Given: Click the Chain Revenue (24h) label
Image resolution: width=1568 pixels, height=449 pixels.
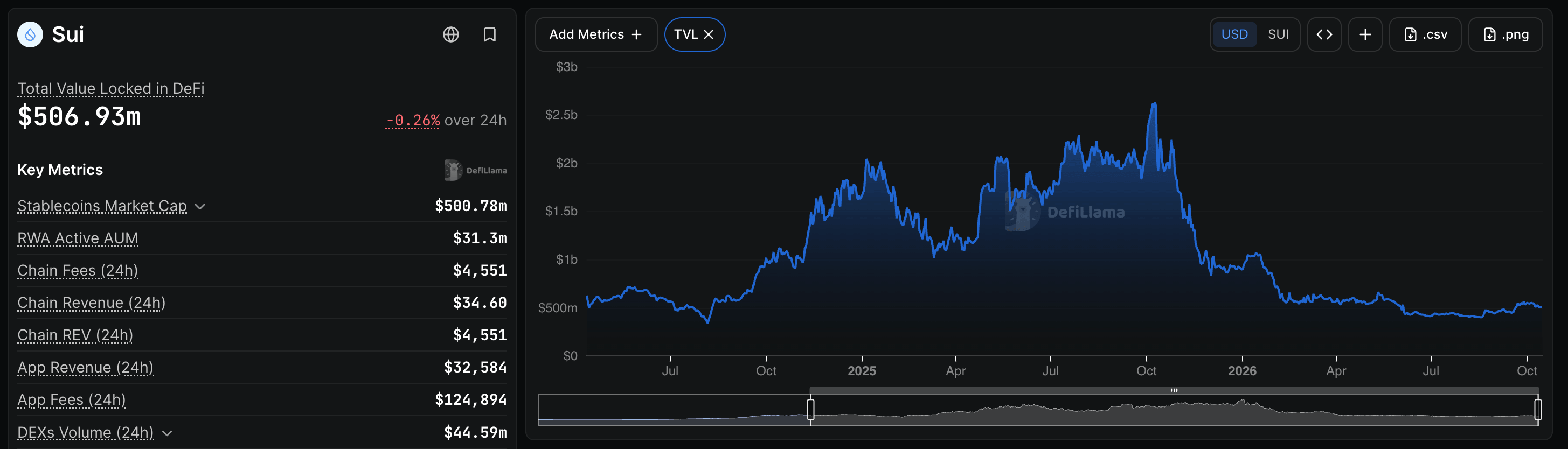Looking at the screenshot, I should coord(91,303).
